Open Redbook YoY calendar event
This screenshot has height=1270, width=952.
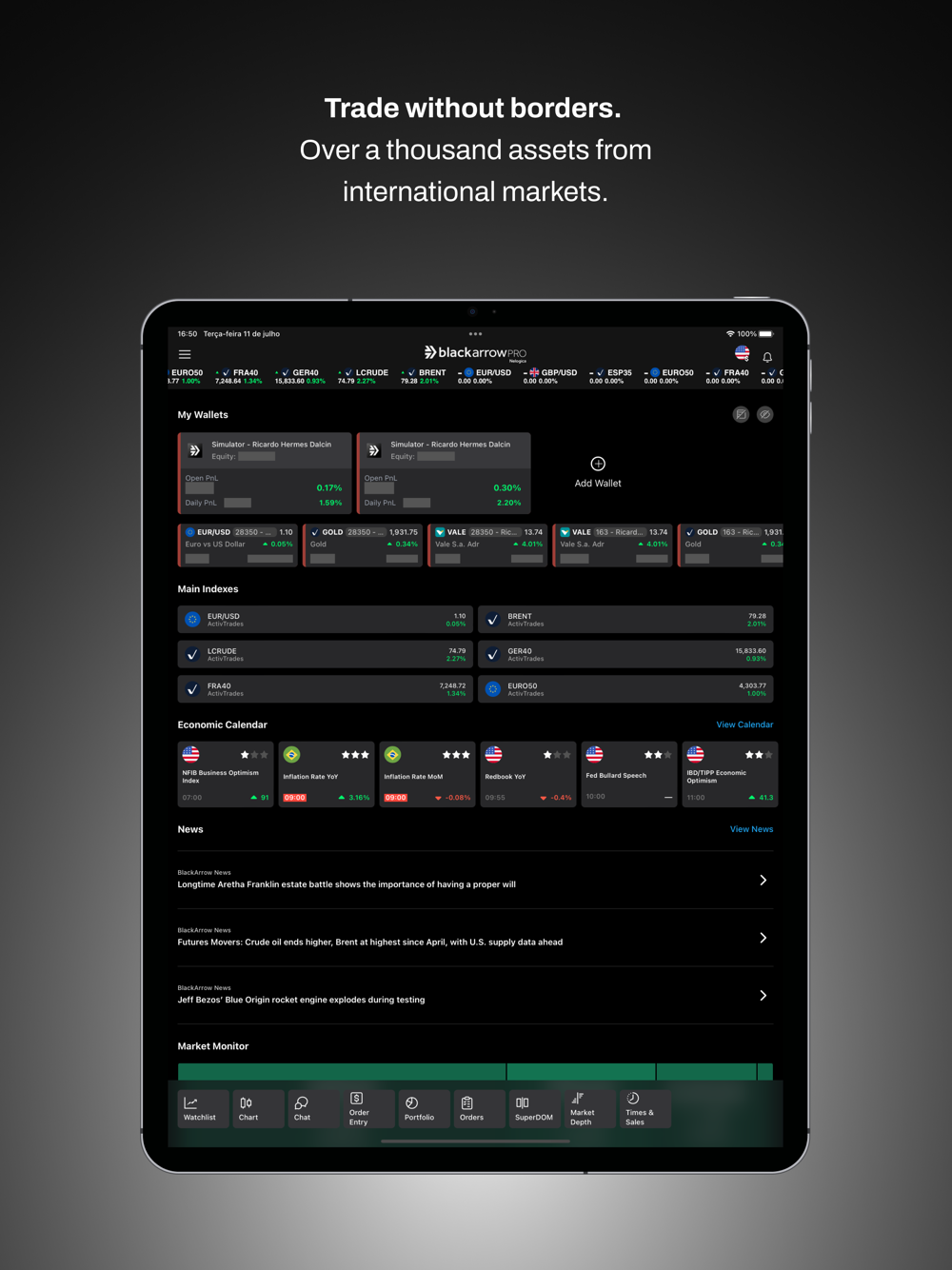528,774
